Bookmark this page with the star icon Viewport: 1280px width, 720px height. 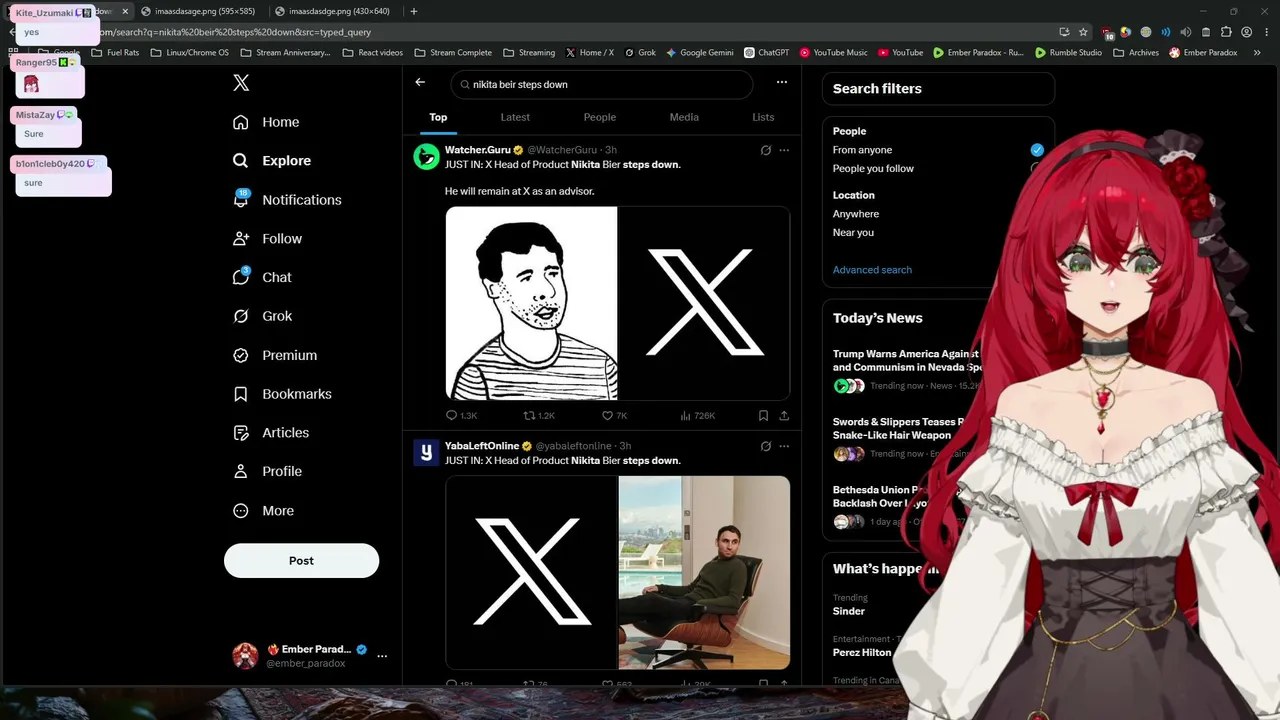[1083, 32]
